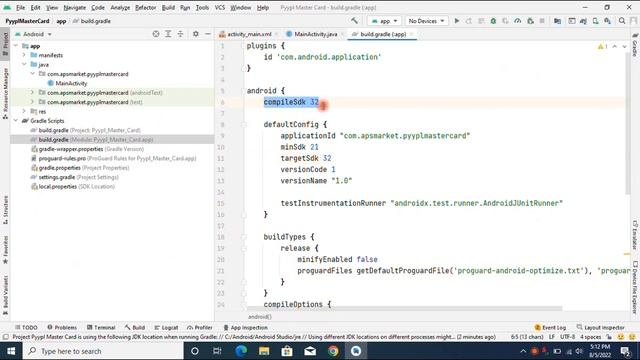The width and height of the screenshot is (640, 360).
Task: Open the No Devices selector dropdown
Action: pos(426,21)
